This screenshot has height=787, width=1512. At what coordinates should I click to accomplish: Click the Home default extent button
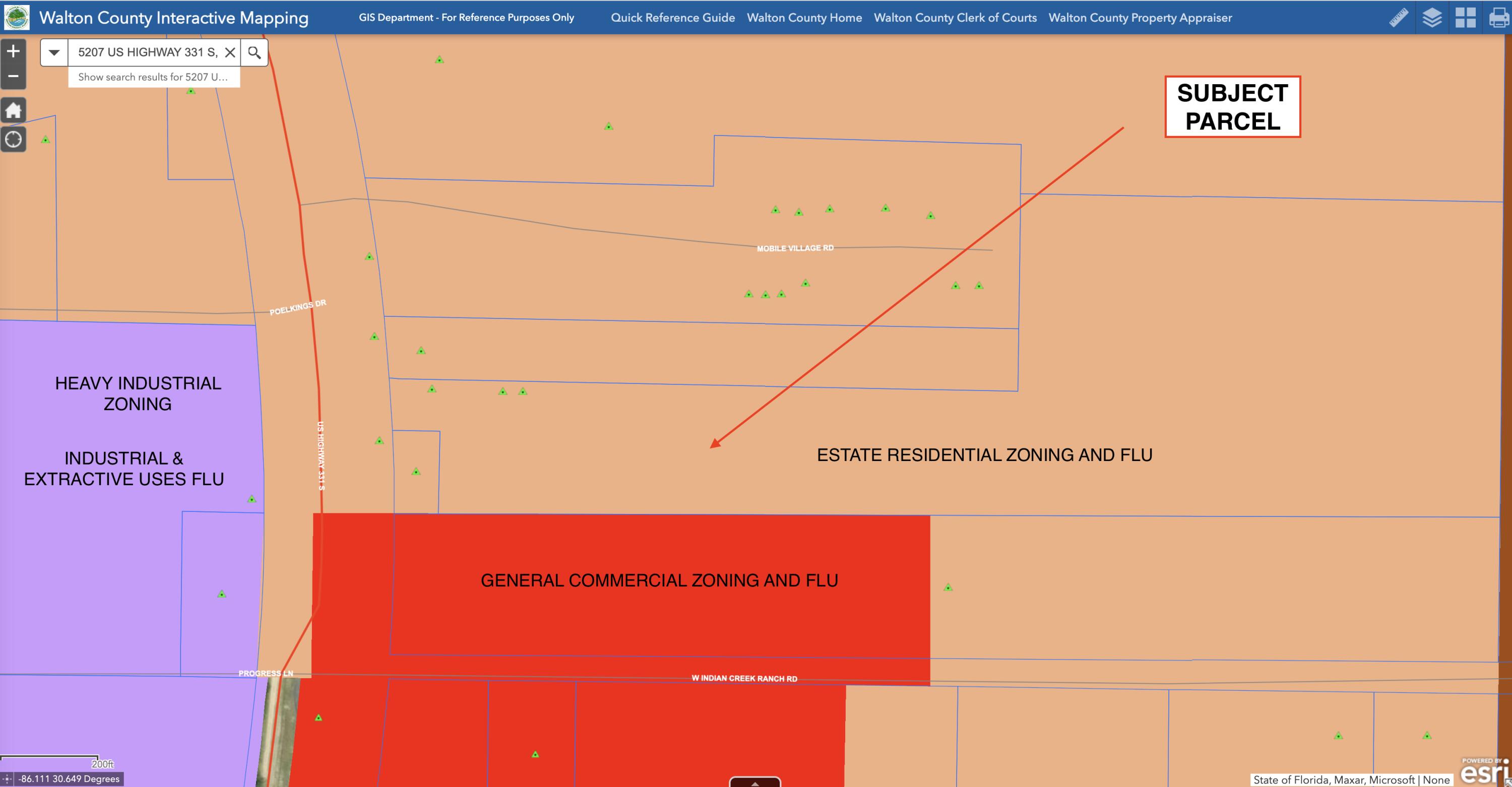tap(14, 110)
